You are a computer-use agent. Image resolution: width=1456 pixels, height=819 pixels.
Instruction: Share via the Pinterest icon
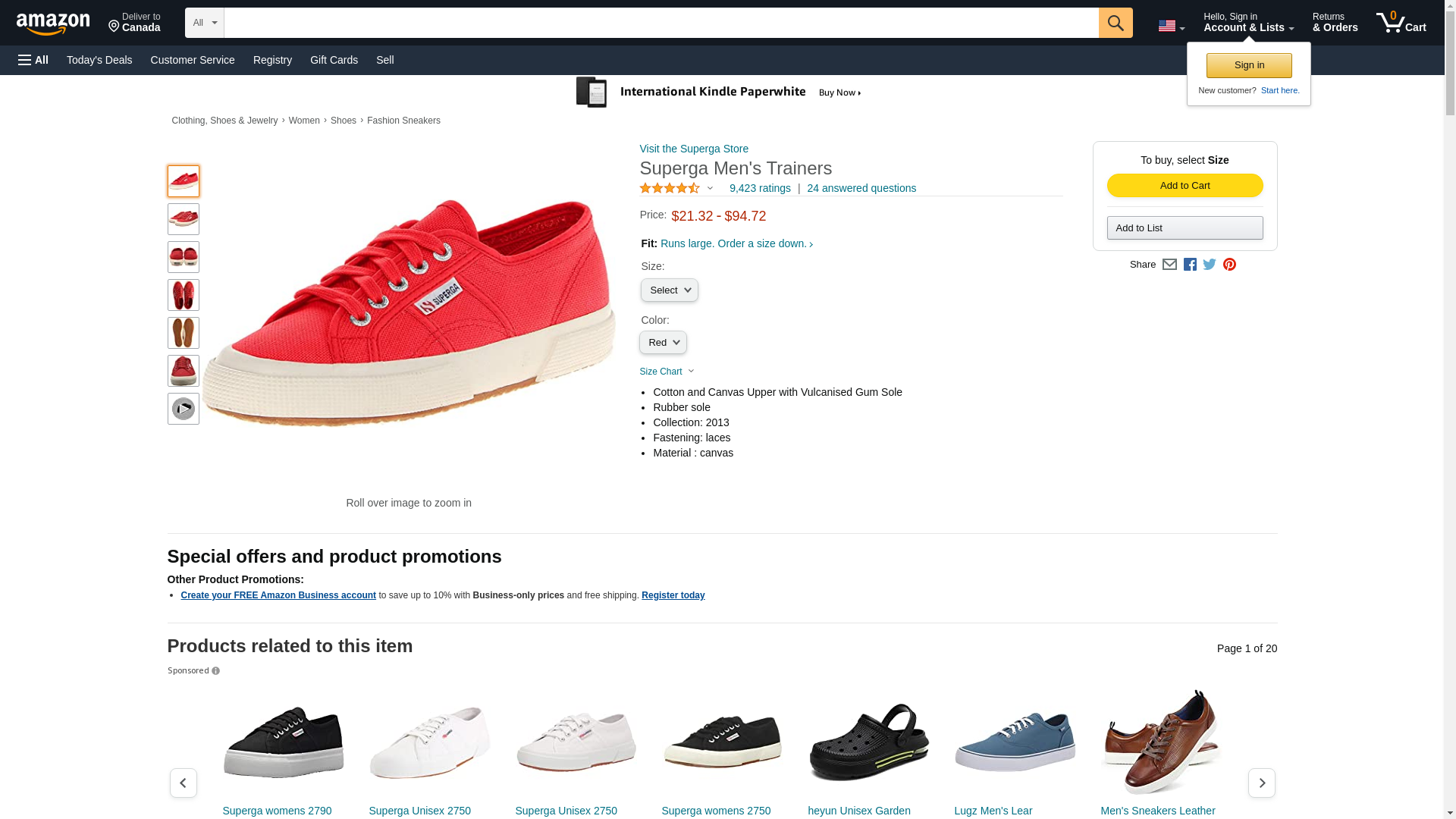1229,265
